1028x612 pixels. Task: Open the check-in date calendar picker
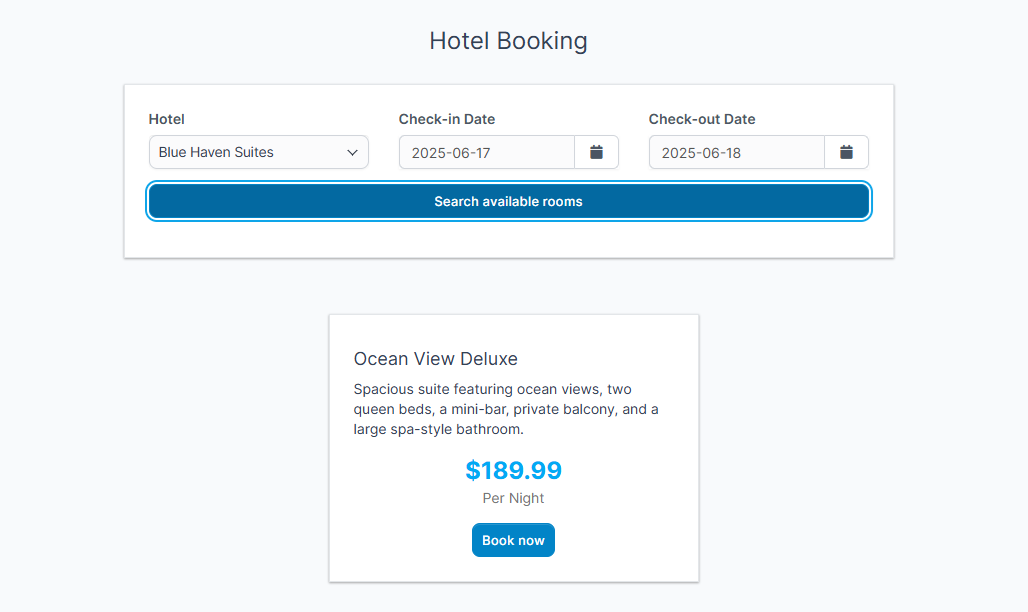596,152
